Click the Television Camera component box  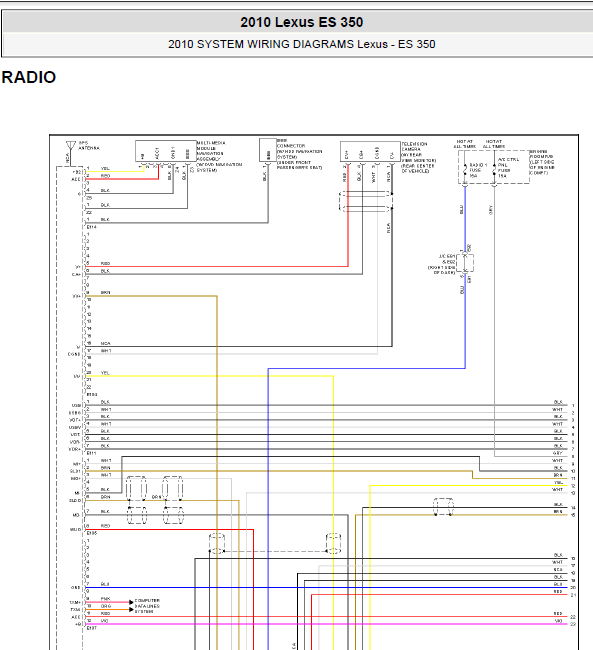(370, 152)
